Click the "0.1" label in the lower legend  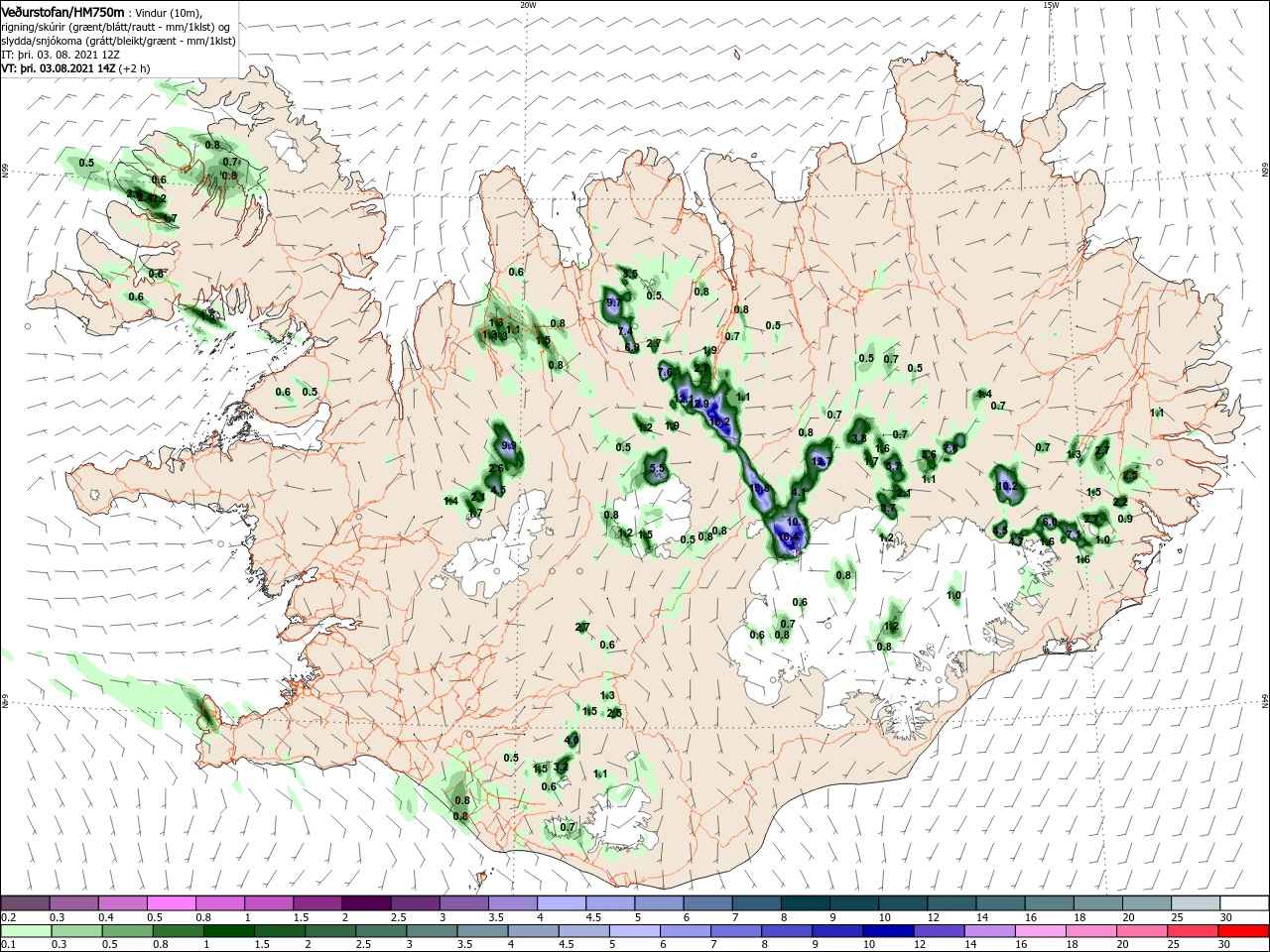9,945
